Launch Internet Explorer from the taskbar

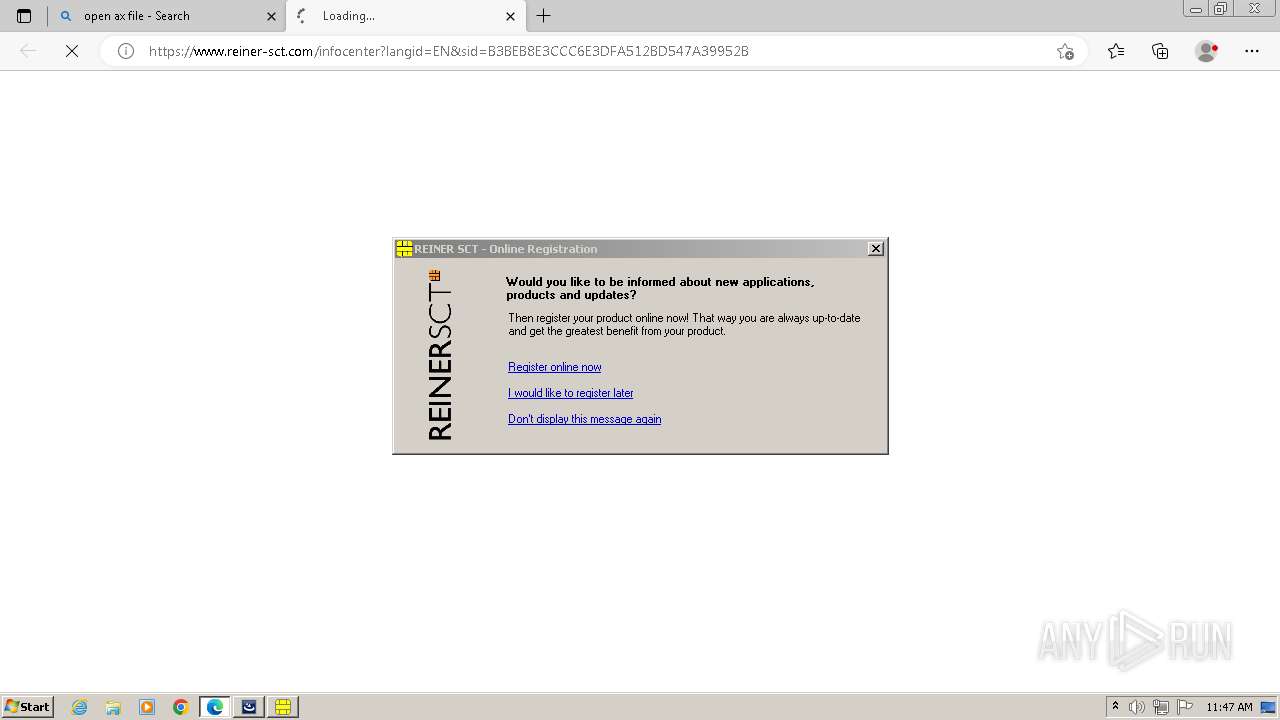click(79, 707)
